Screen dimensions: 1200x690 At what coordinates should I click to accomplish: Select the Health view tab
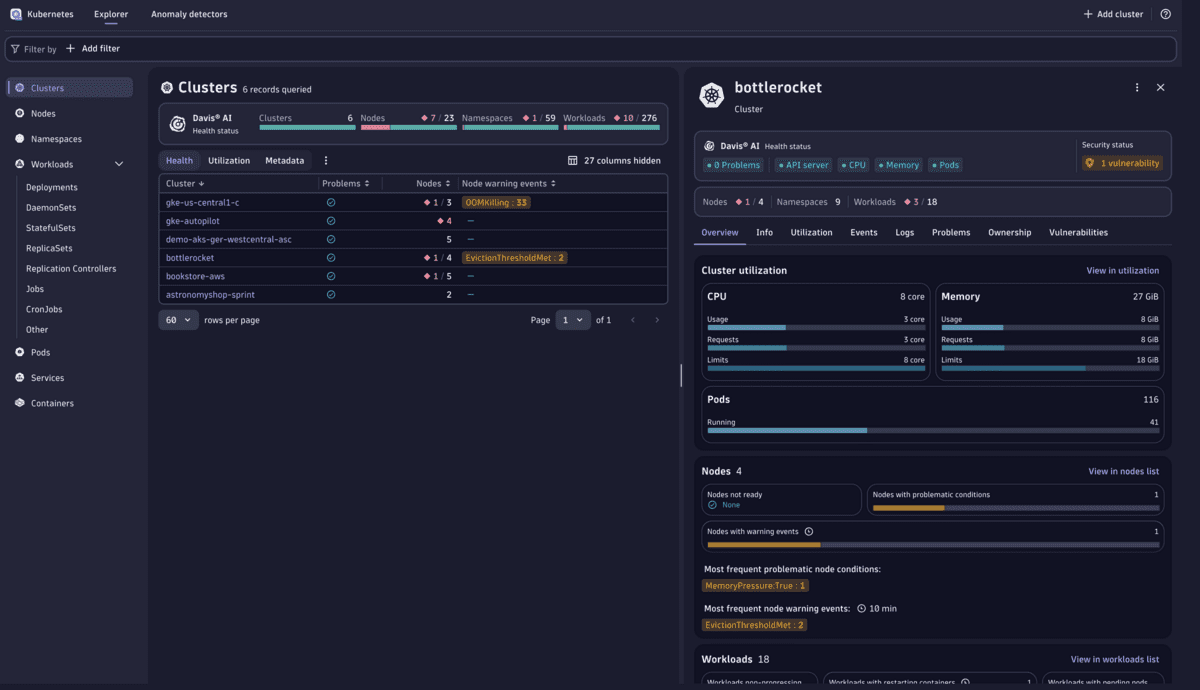(180, 160)
